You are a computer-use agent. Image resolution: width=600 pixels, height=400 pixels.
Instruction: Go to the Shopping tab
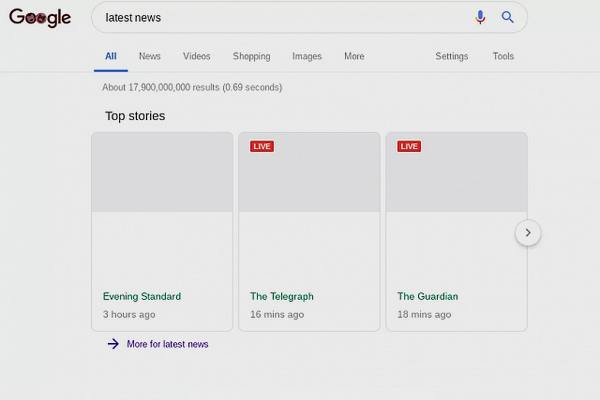click(x=252, y=56)
